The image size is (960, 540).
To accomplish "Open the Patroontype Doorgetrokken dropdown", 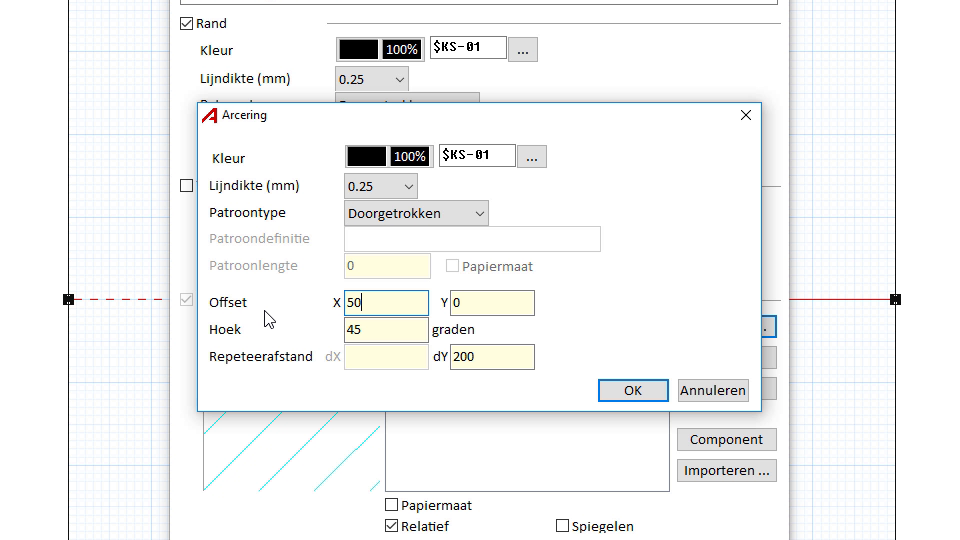I will click(x=416, y=213).
